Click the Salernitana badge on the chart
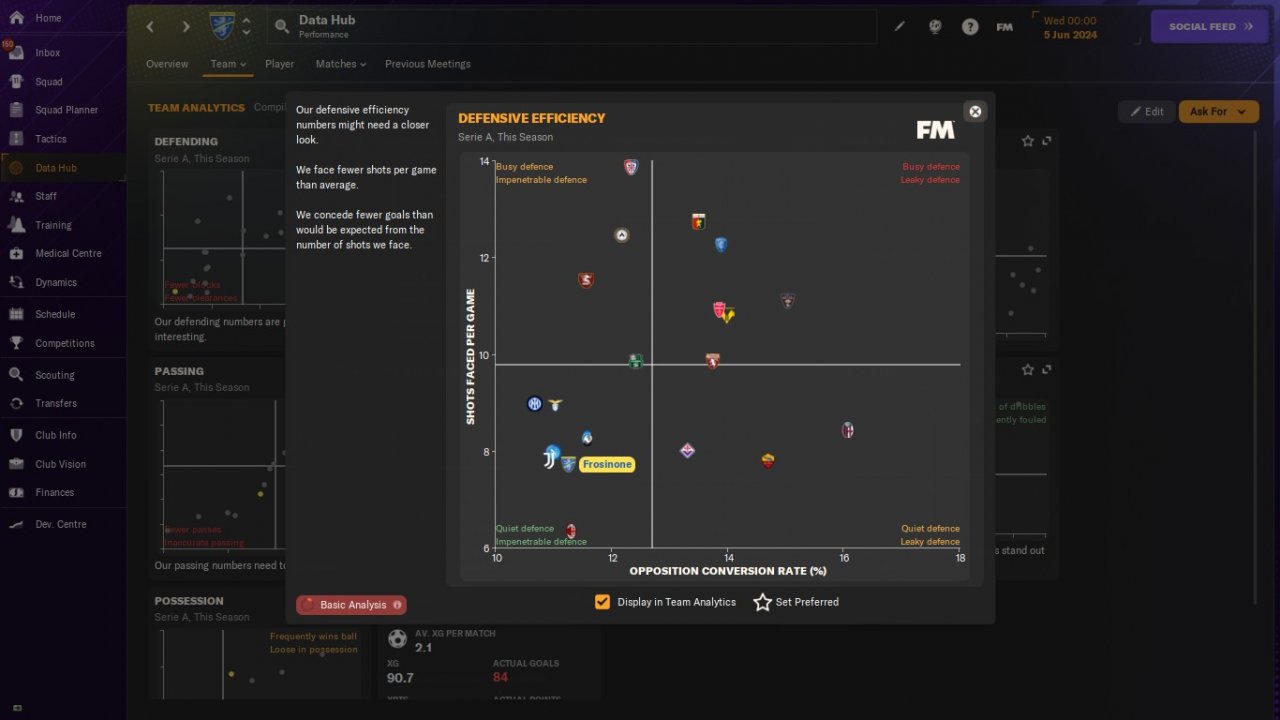Image resolution: width=1280 pixels, height=720 pixels. click(586, 280)
